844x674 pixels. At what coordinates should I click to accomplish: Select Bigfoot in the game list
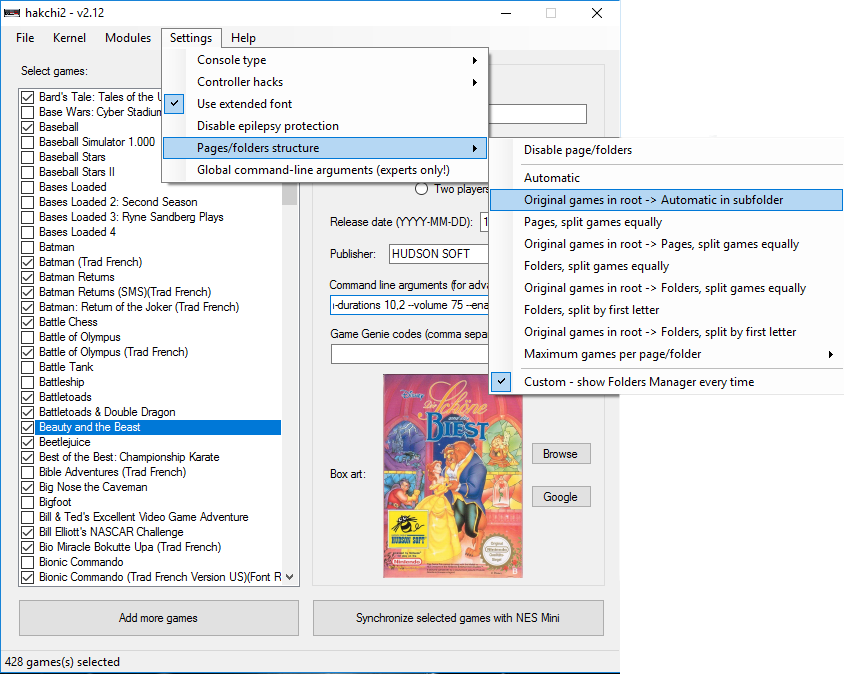[x=55, y=502]
